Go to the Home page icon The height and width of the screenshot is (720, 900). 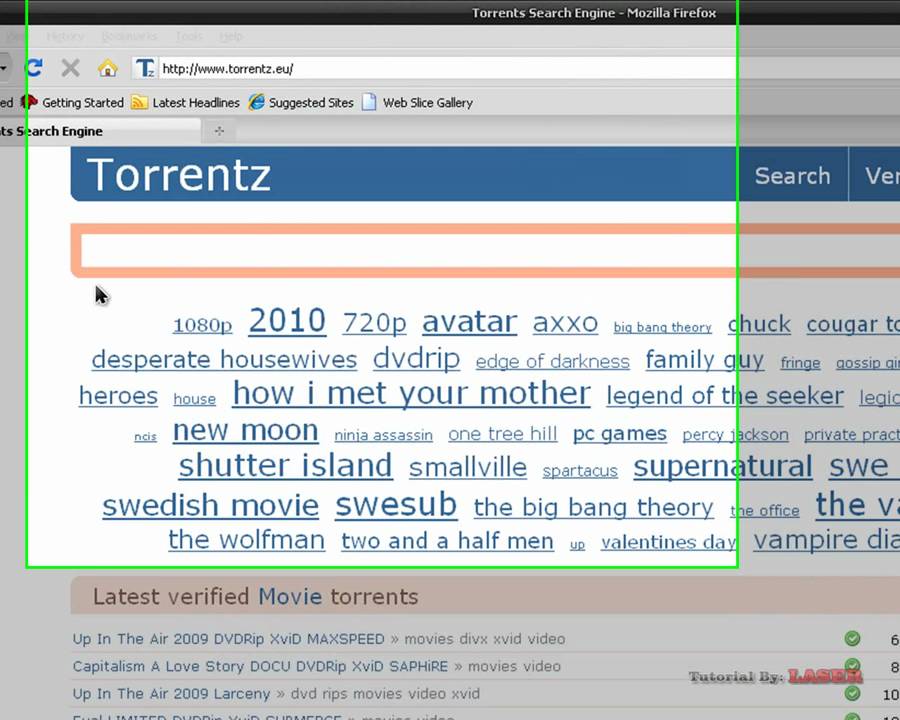[x=107, y=68]
